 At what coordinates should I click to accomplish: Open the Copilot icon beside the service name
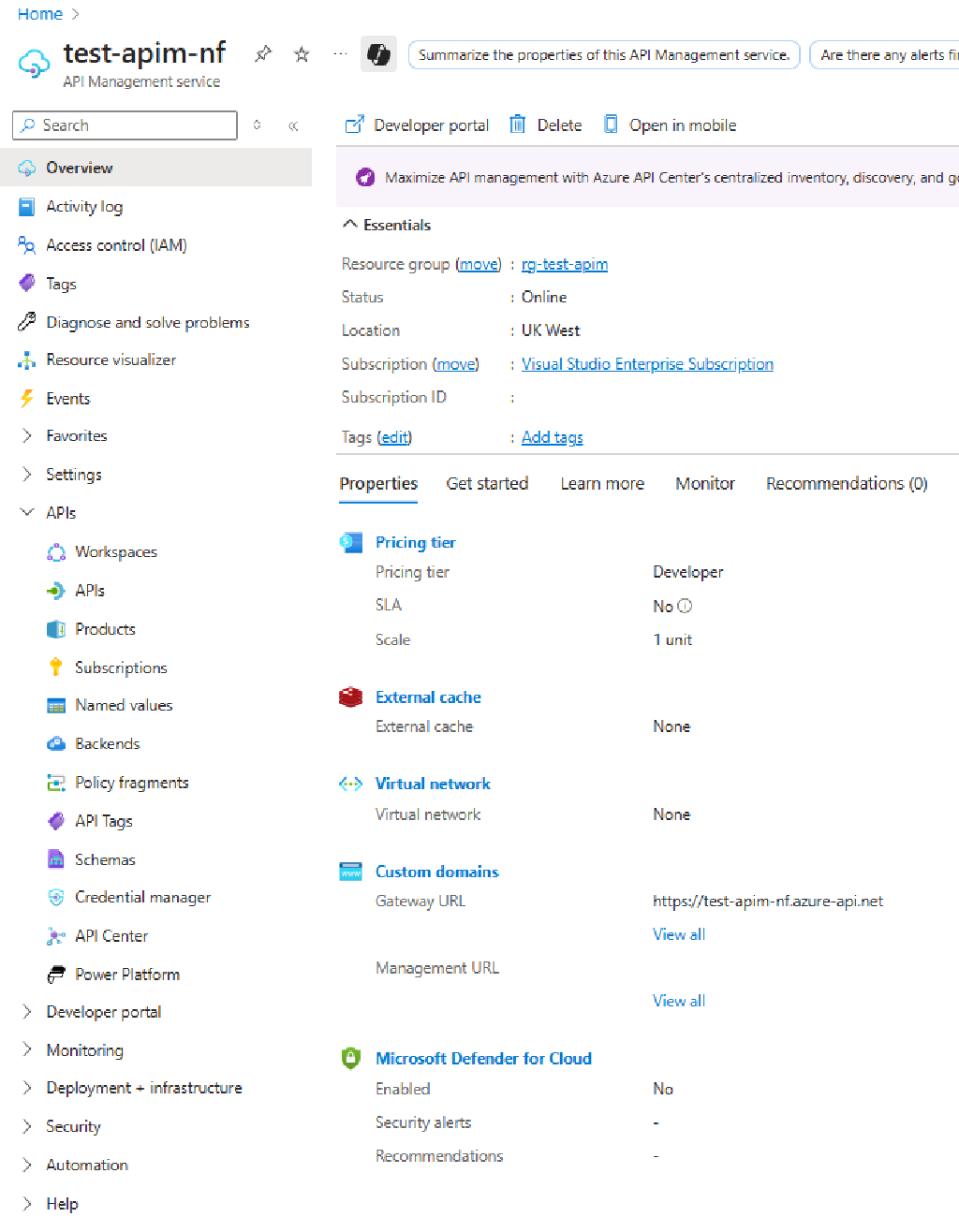tap(378, 54)
